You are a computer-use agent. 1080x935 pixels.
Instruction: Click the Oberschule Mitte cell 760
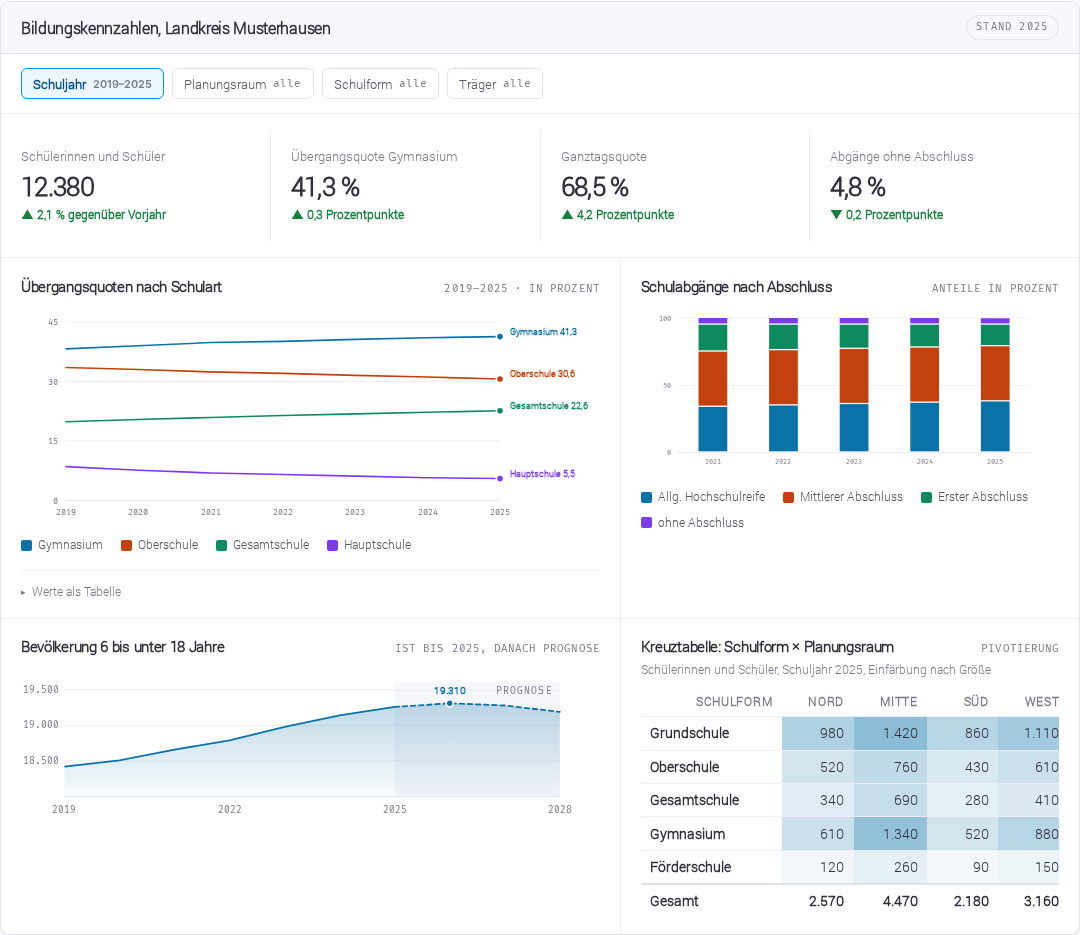[890, 767]
